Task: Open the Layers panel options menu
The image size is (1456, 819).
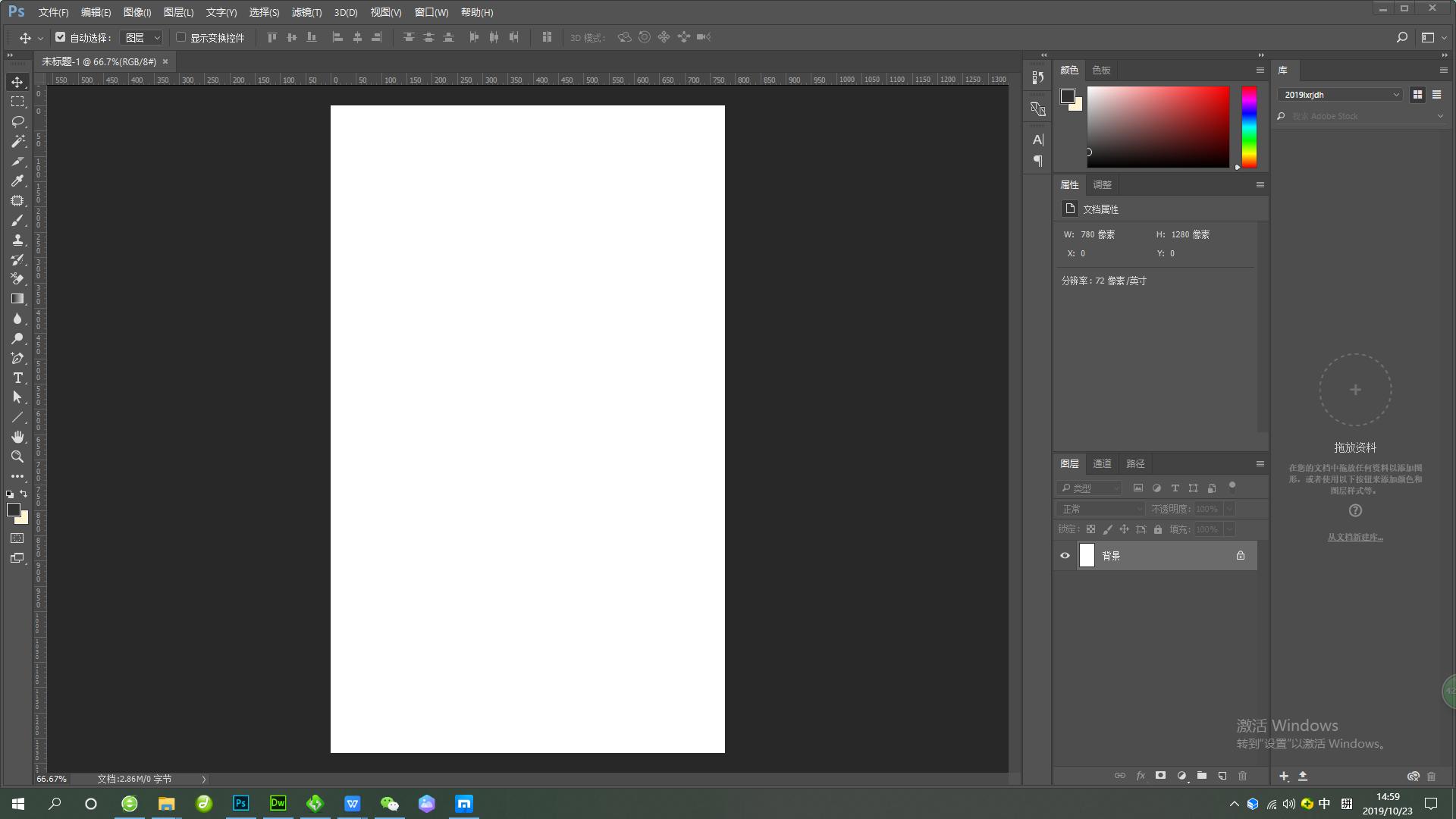Action: 1260,464
